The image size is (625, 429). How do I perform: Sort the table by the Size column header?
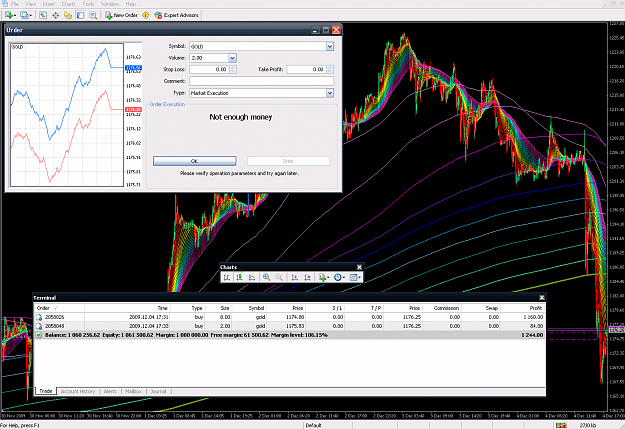coord(218,308)
